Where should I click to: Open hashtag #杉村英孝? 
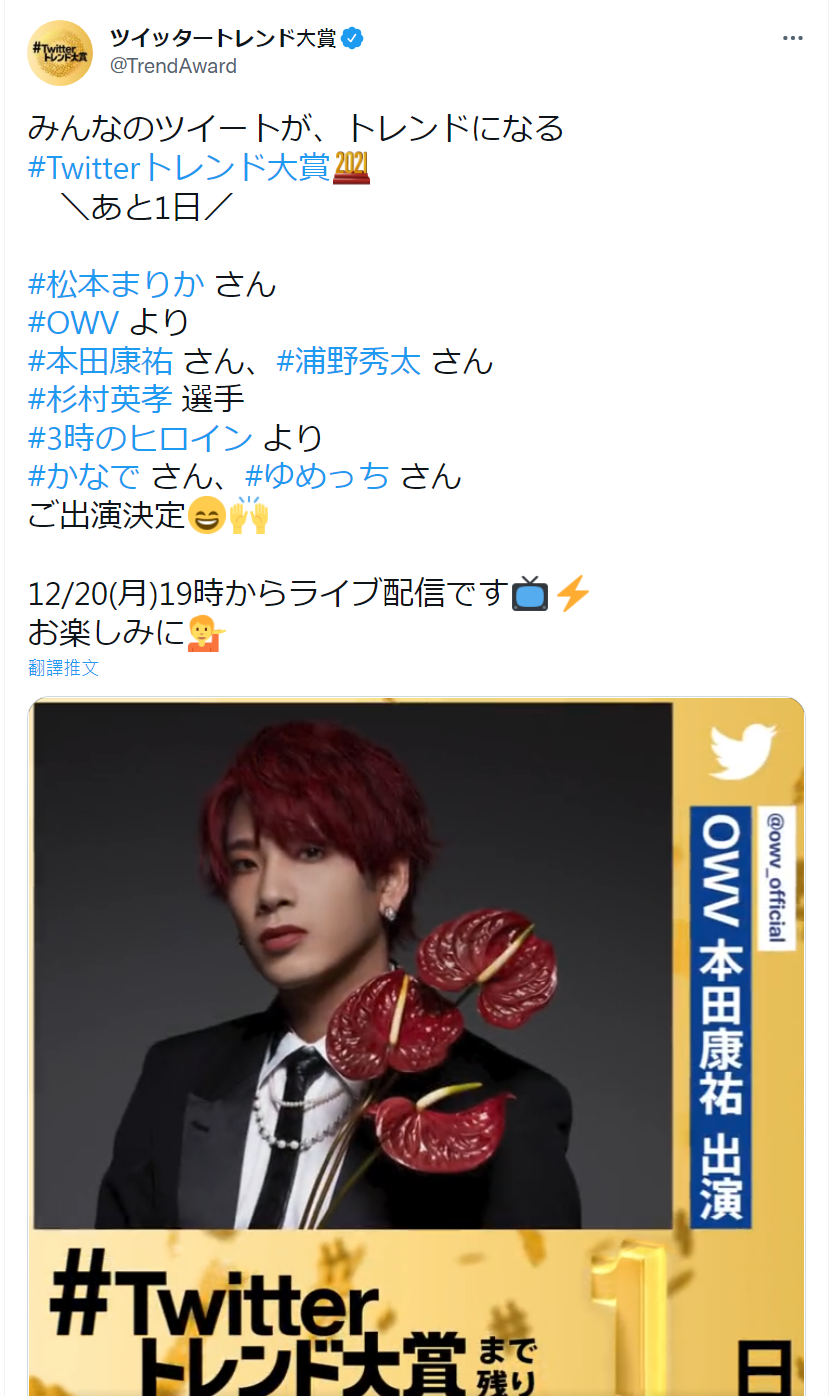pos(101,399)
